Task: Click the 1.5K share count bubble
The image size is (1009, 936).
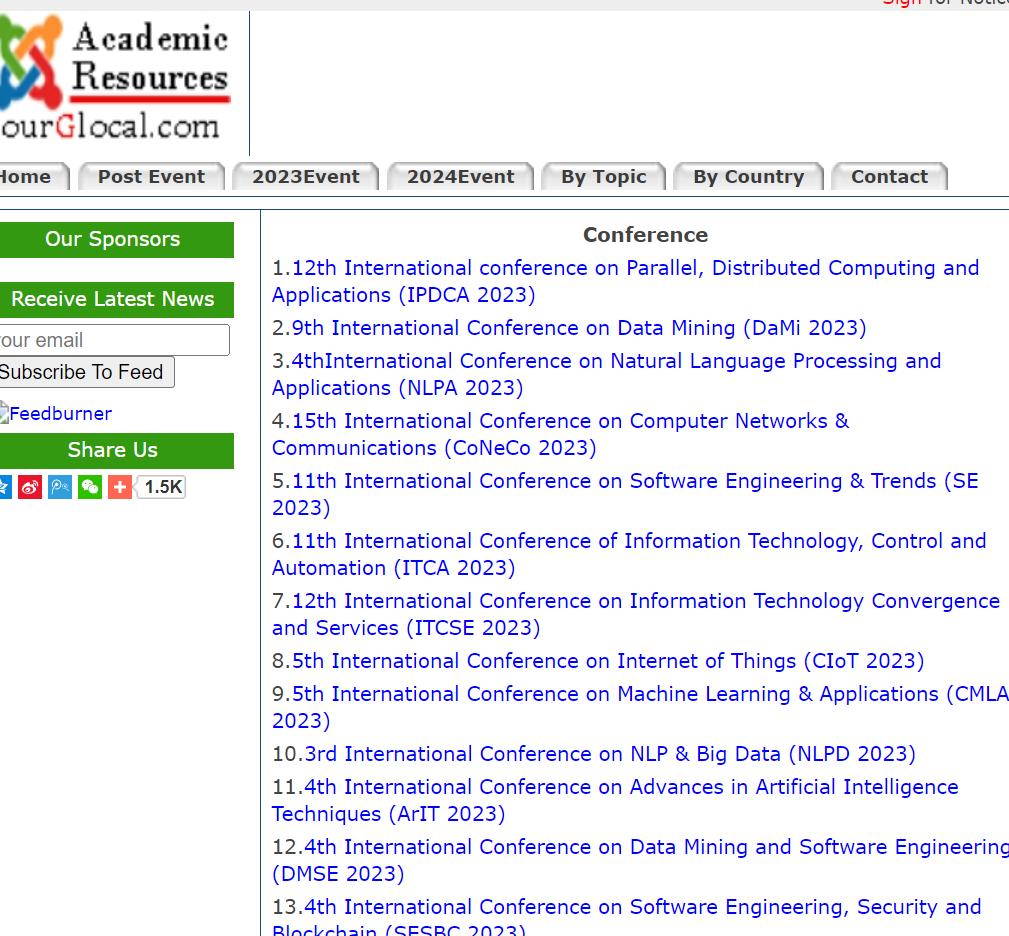Action: 162,487
